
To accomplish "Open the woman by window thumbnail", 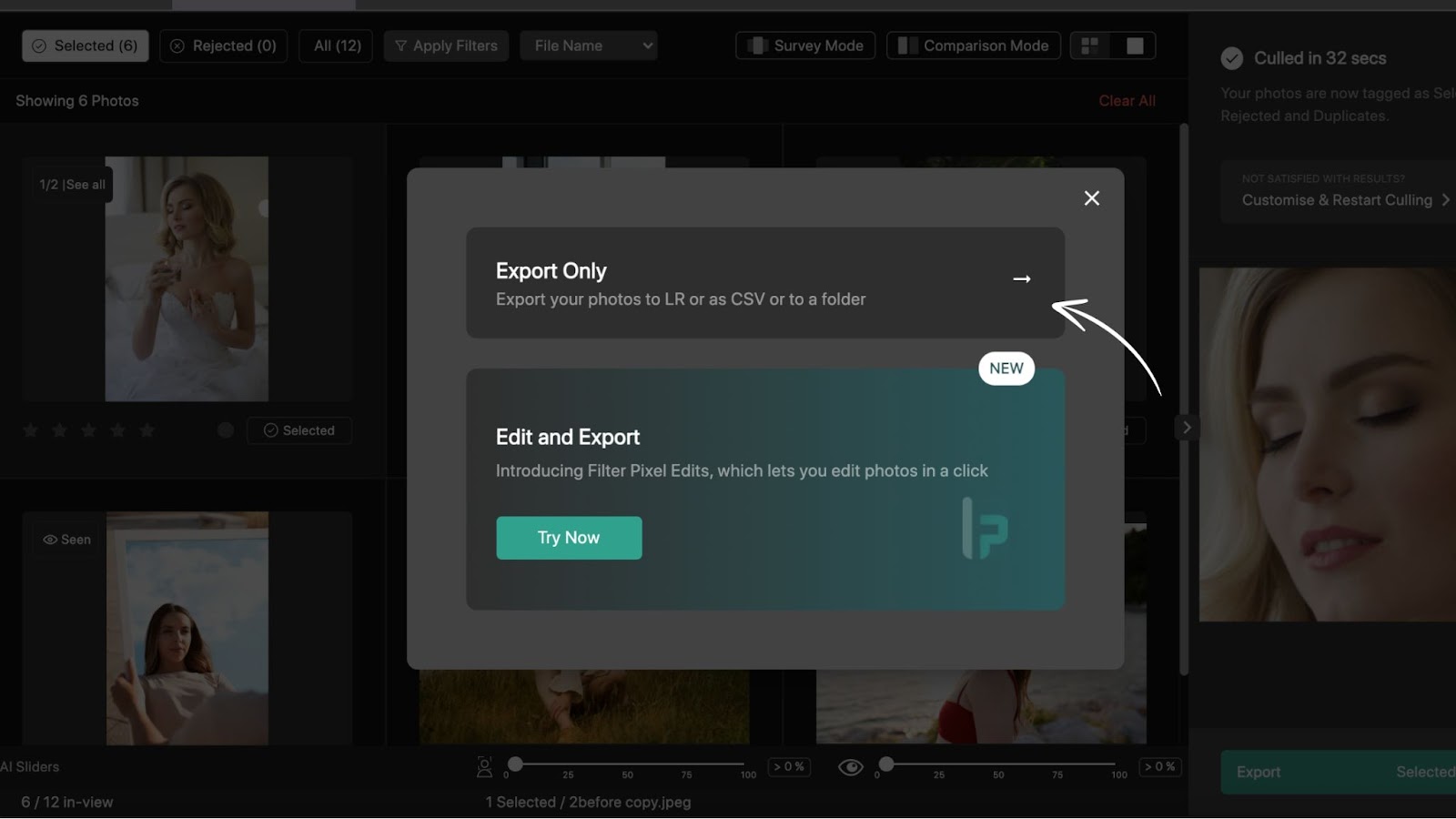I will point(187,628).
